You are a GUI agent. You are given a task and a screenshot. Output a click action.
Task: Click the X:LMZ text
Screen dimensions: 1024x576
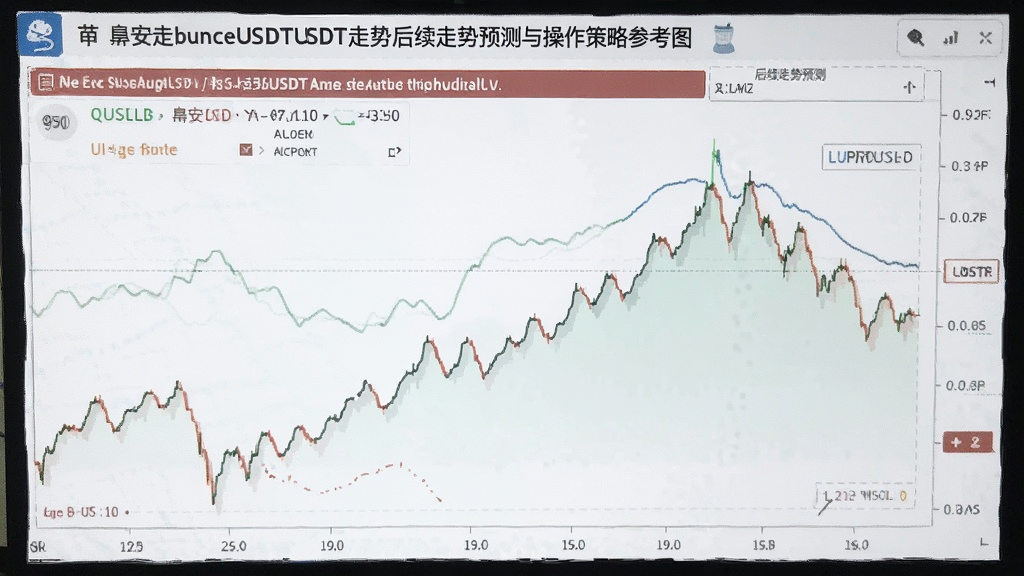coord(734,89)
